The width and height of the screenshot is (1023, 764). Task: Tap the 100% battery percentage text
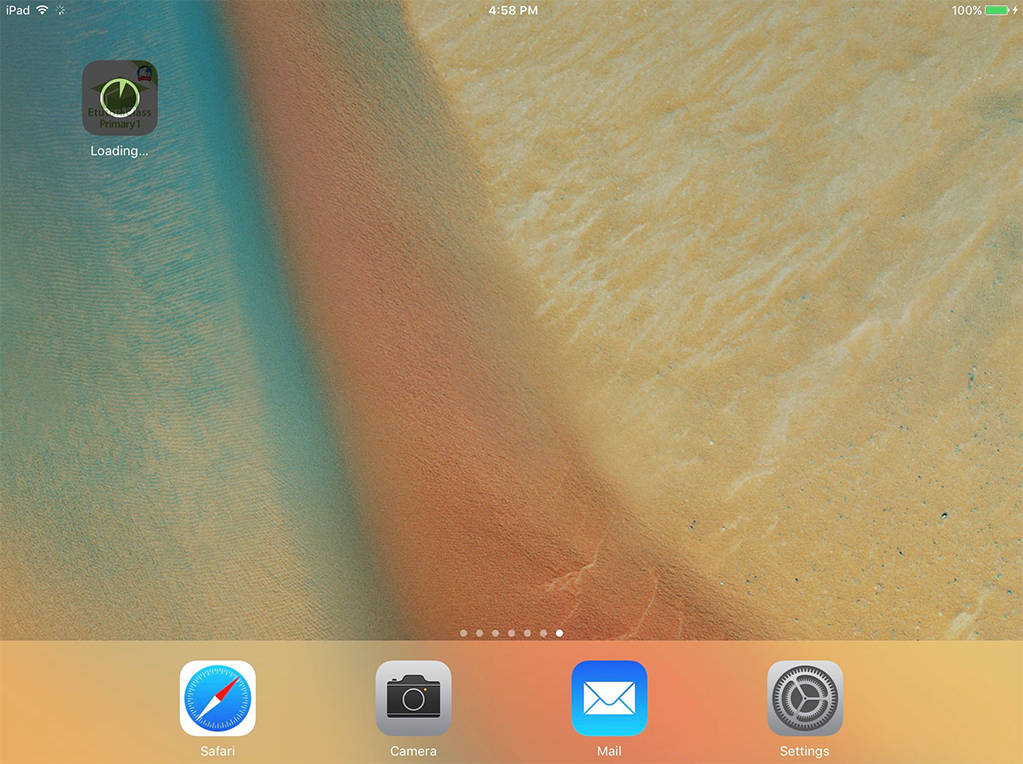point(966,10)
